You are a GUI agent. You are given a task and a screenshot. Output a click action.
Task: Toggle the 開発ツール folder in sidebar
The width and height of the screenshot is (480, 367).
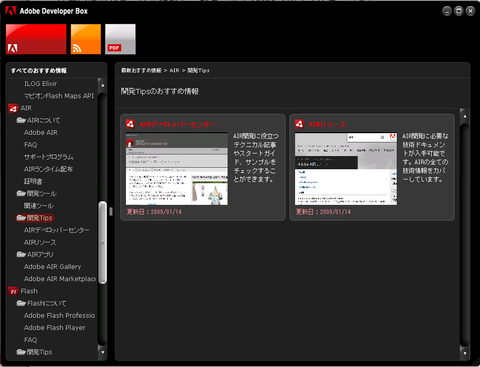(21, 193)
